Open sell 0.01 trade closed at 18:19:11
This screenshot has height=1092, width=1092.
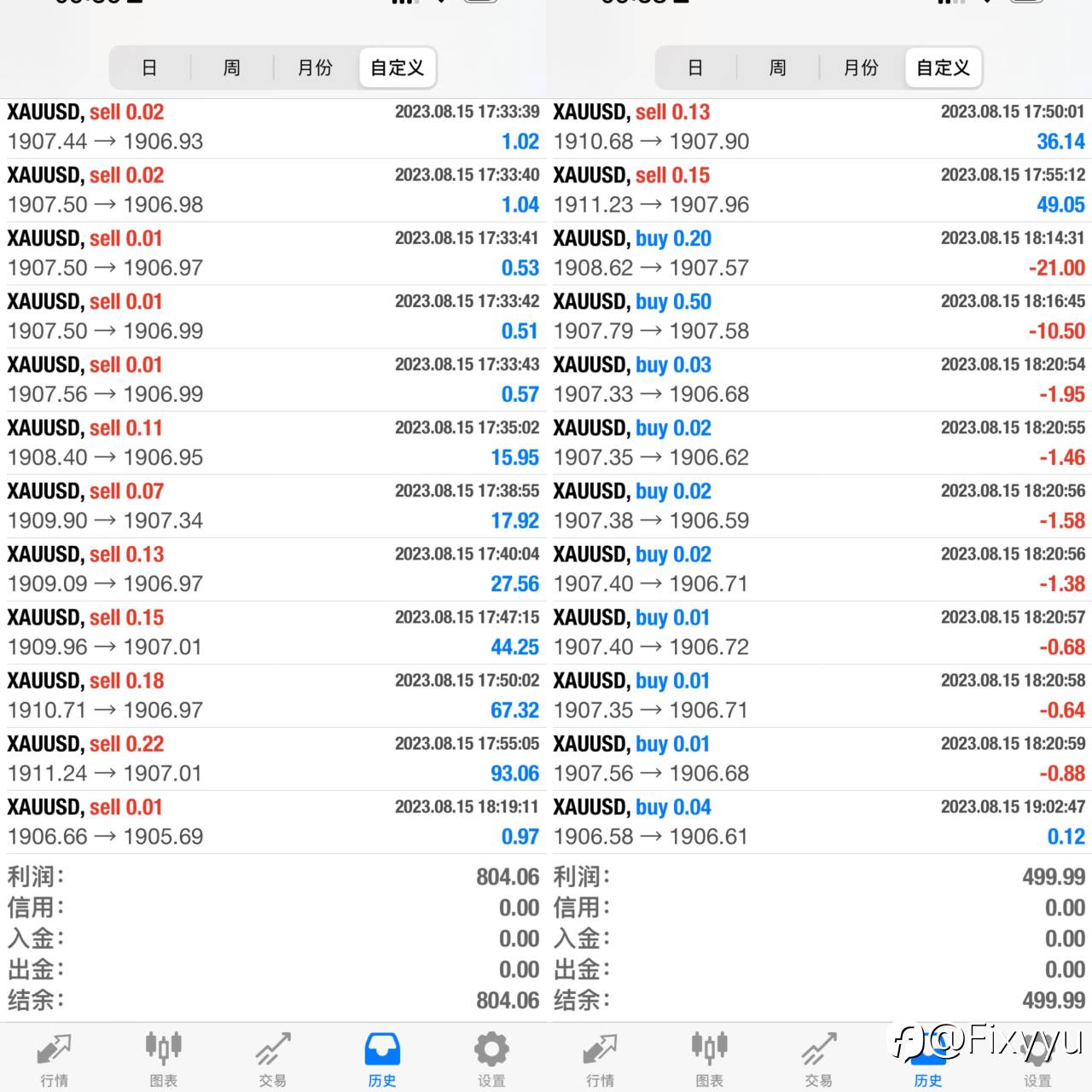pyautogui.click(x=273, y=822)
